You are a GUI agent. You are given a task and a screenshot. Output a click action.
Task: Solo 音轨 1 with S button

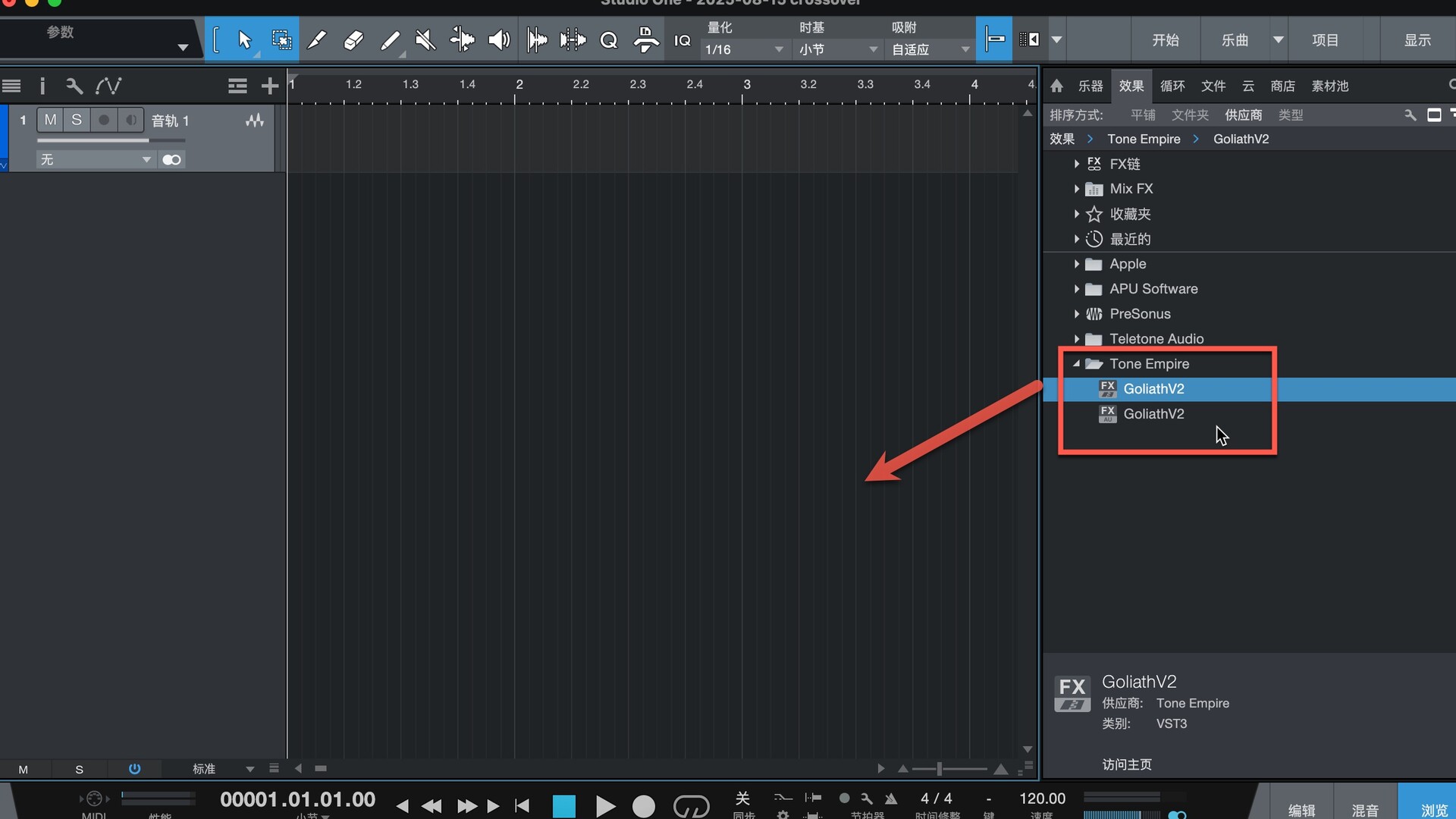tap(77, 120)
